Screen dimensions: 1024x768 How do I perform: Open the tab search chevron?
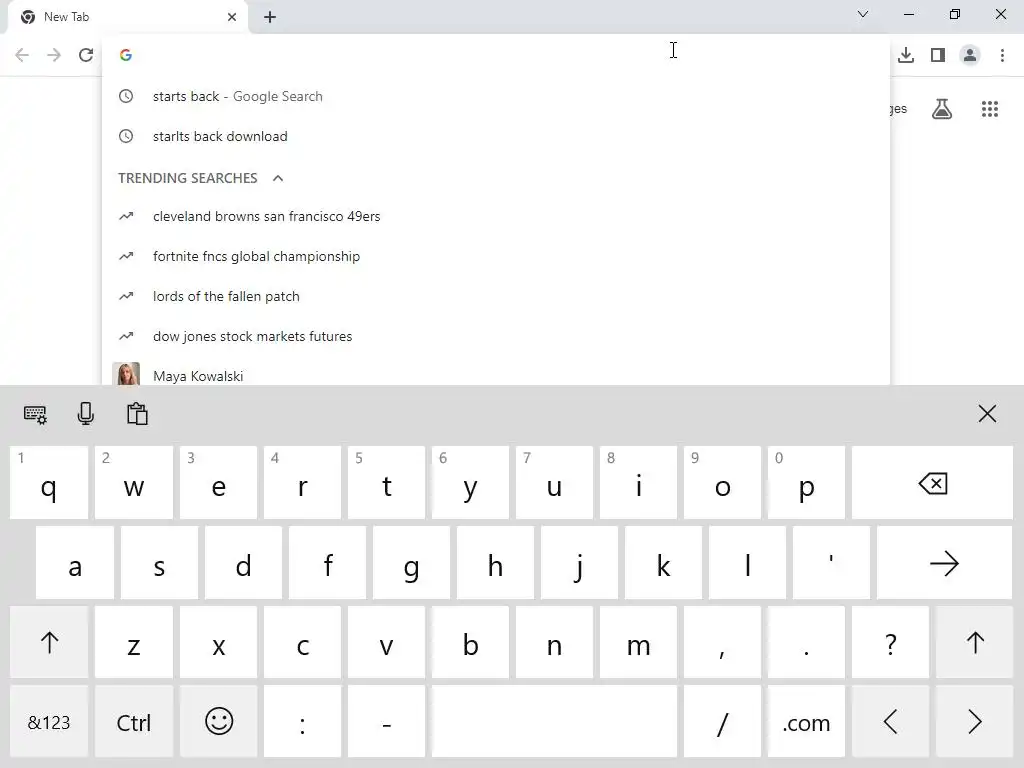pos(863,14)
